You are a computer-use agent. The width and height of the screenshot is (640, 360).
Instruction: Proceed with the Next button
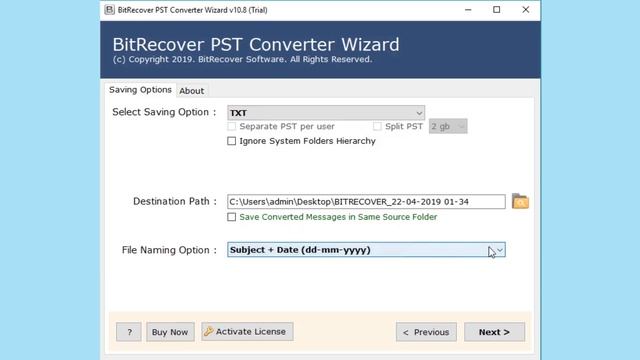[x=494, y=332]
